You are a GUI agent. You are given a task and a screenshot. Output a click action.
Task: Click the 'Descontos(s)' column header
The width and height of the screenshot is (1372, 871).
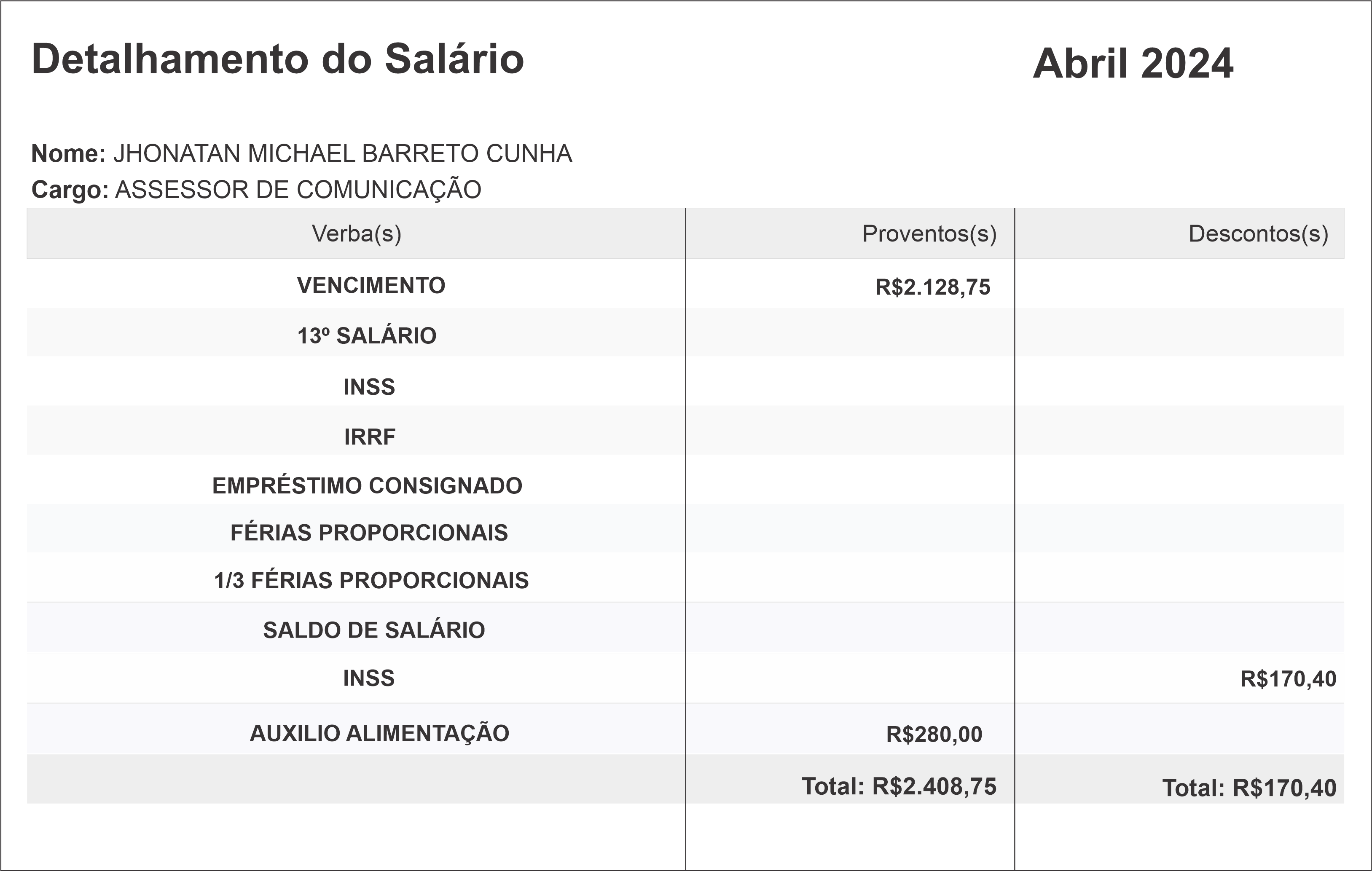point(1258,233)
